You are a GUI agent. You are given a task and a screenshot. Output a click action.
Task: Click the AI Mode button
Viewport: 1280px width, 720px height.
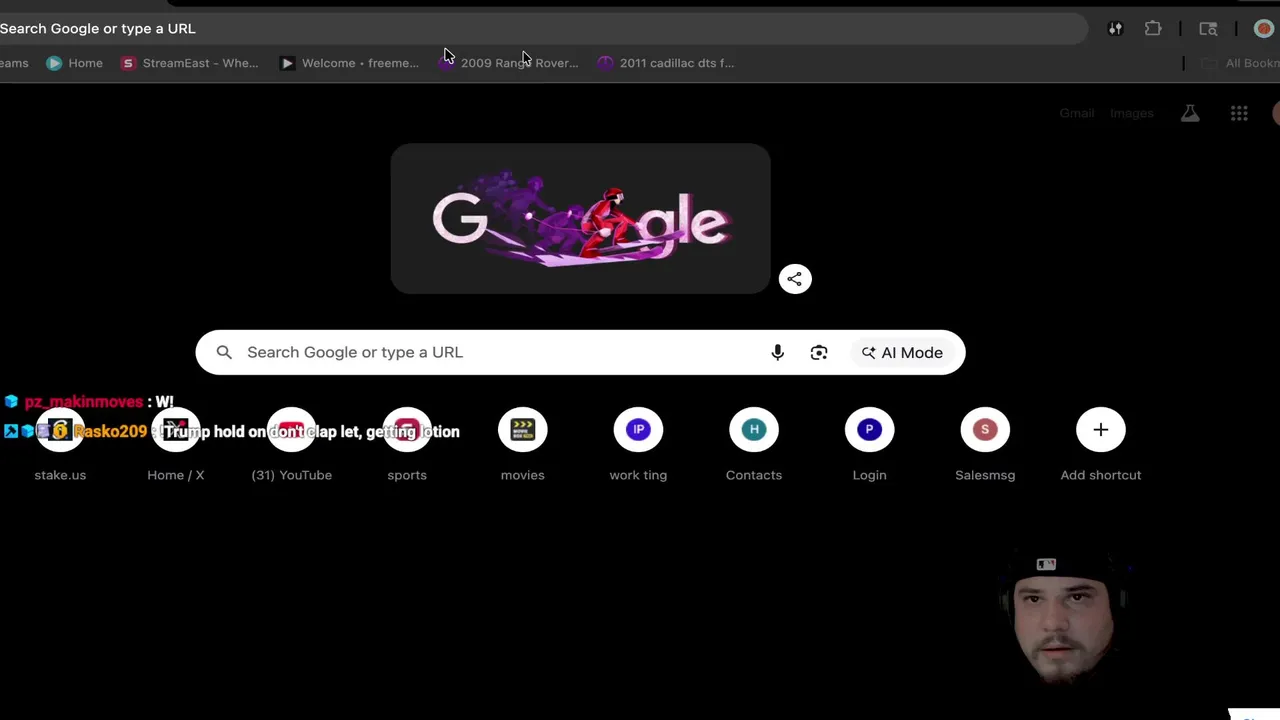[902, 352]
